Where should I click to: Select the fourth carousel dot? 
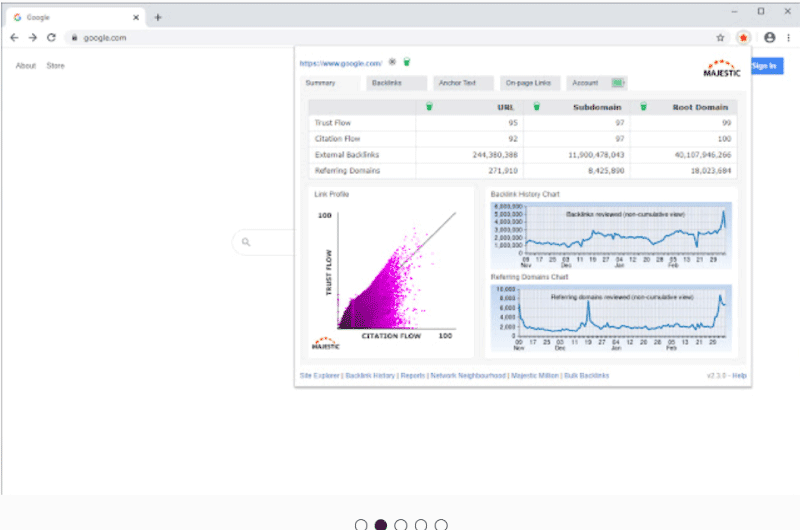click(x=421, y=525)
